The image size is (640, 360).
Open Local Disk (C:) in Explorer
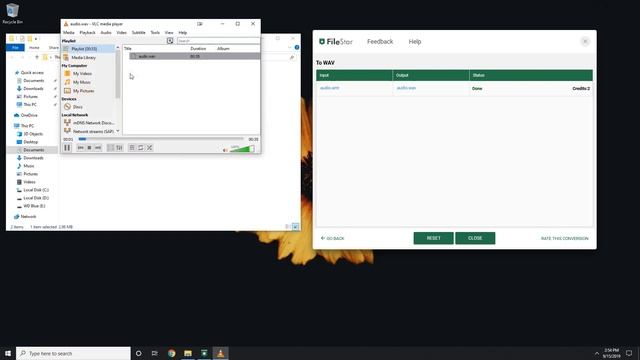pyautogui.click(x=36, y=190)
